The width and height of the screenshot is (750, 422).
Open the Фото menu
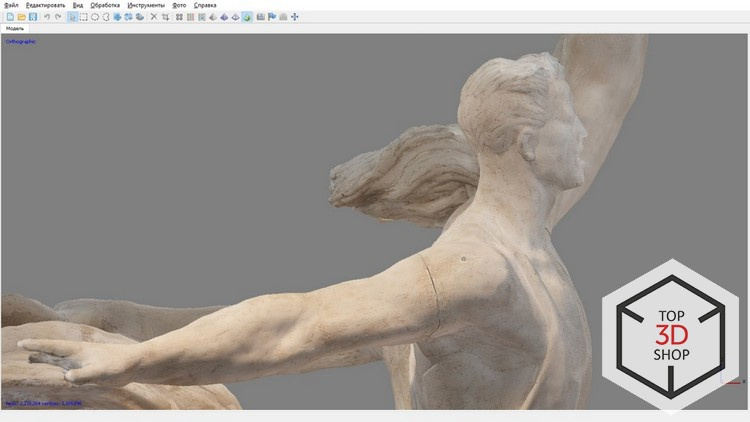pyautogui.click(x=179, y=5)
